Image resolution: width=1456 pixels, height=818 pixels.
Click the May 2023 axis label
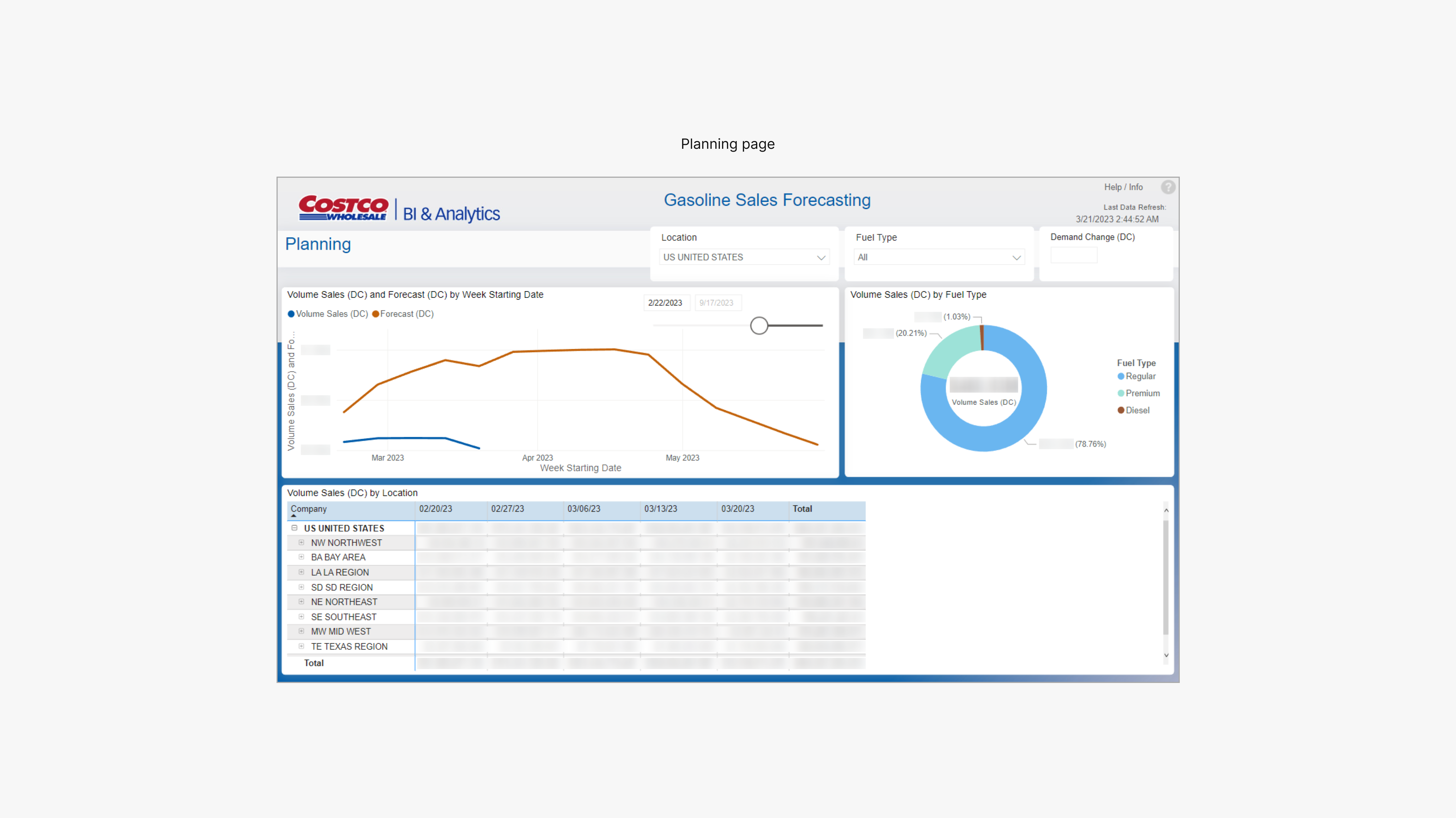pyautogui.click(x=682, y=458)
